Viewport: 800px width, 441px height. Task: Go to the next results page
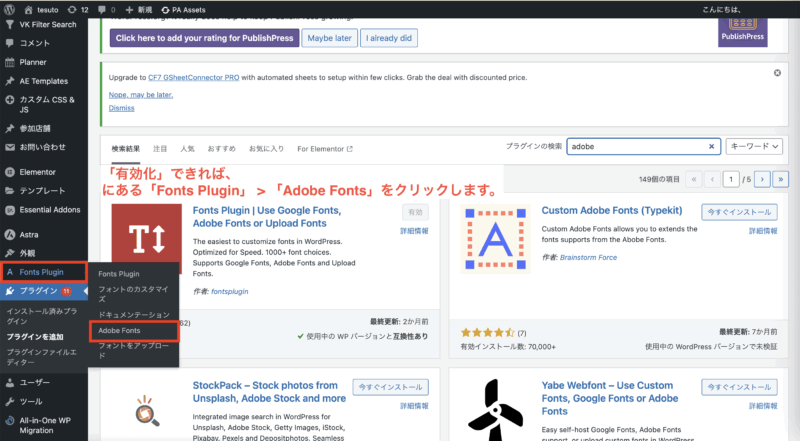[x=762, y=179]
